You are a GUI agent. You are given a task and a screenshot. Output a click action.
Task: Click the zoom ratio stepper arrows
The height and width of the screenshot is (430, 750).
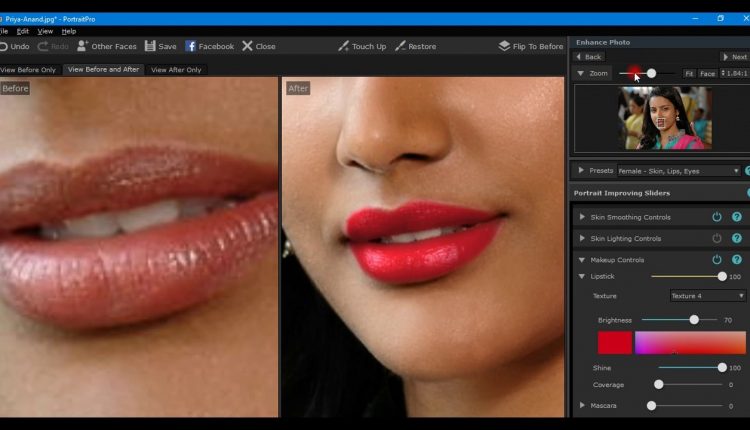pyautogui.click(x=723, y=73)
